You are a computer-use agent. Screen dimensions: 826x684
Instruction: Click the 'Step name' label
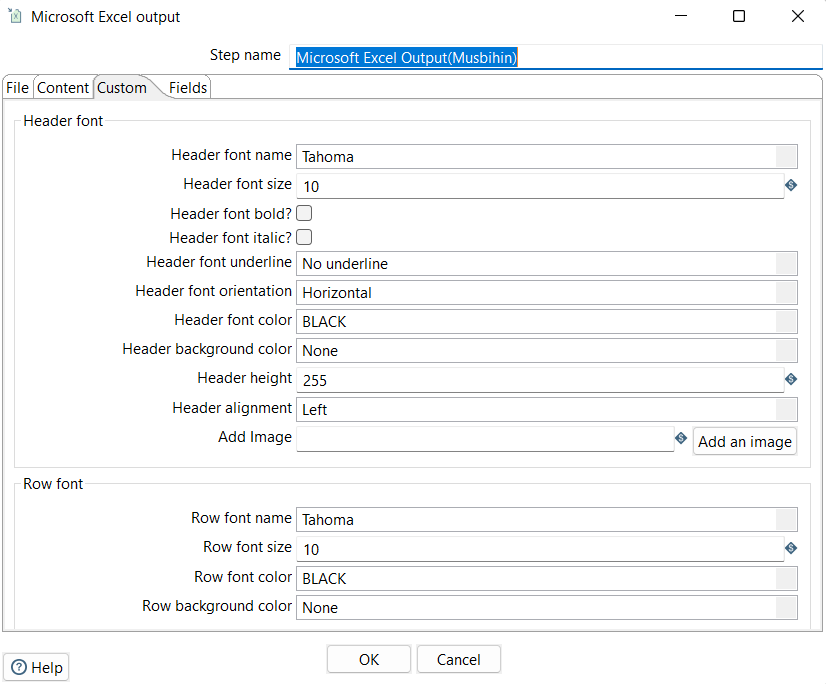coord(245,55)
